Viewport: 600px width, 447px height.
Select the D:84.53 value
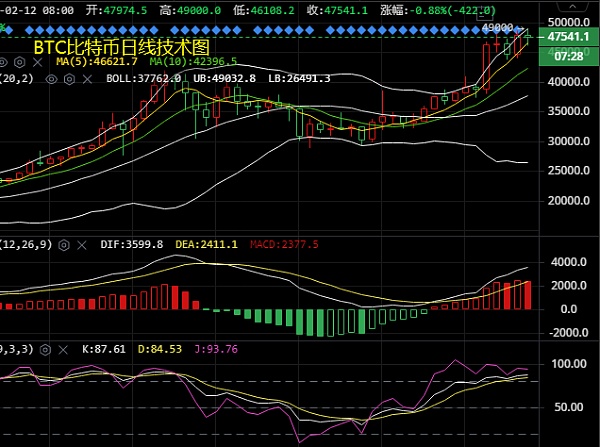coord(160,349)
